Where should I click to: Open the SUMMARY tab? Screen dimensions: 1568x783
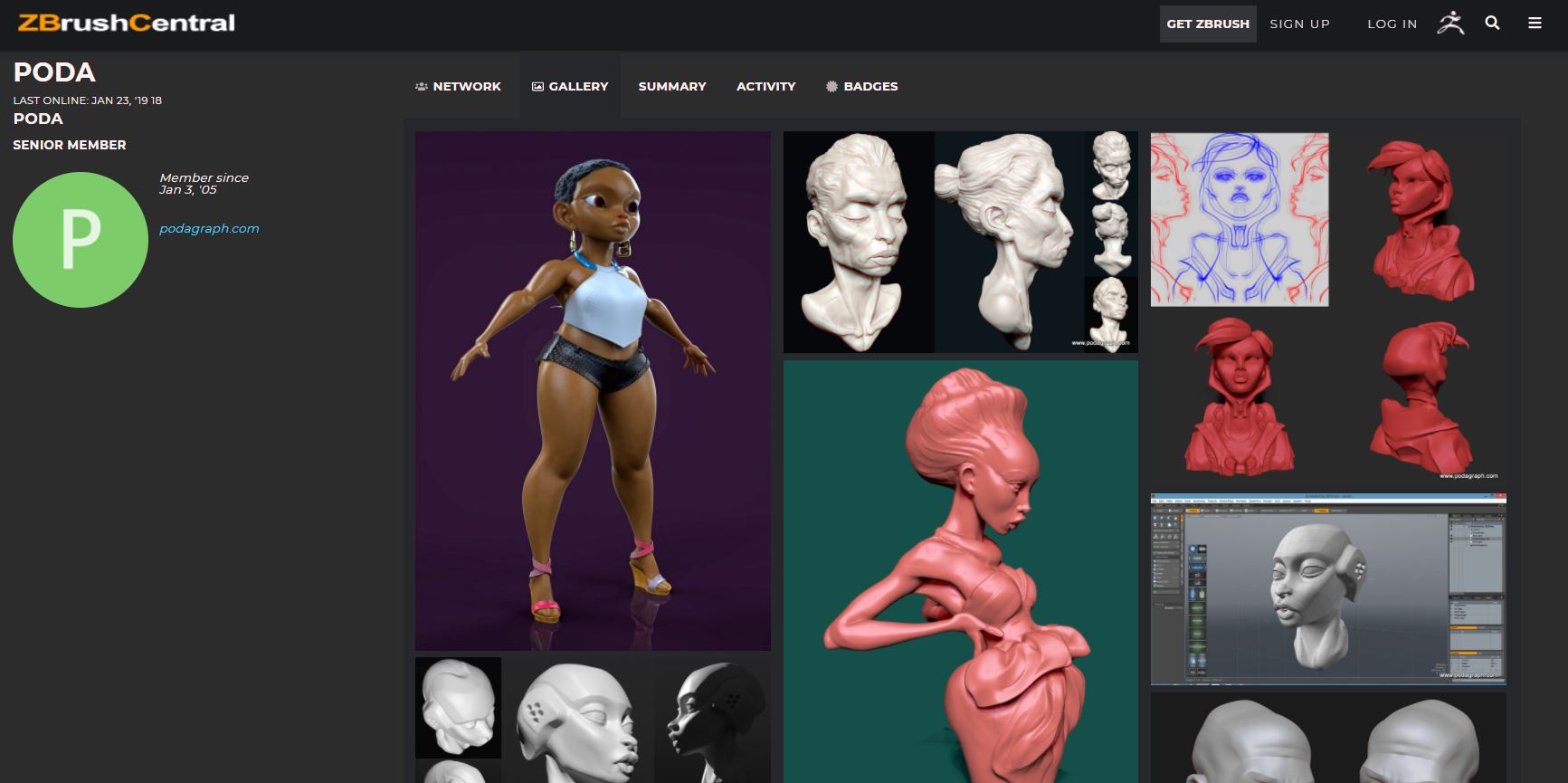[x=672, y=86]
